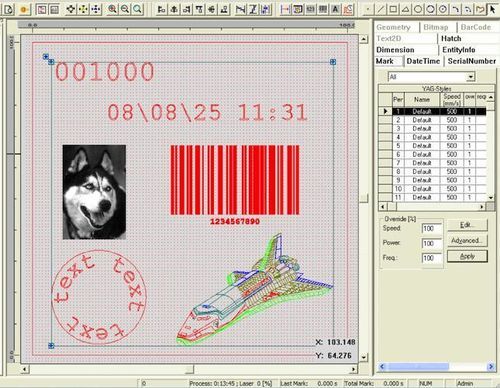Click the styles table scroll-right arrow

(x=482, y=207)
